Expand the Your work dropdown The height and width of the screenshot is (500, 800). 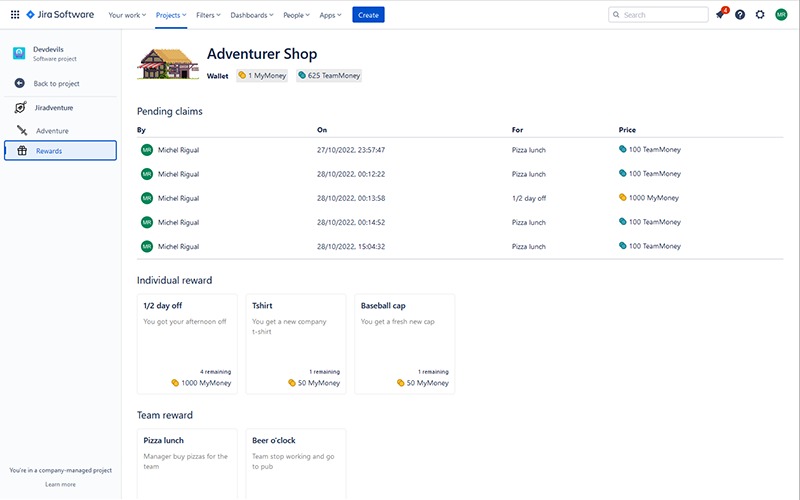pos(127,15)
